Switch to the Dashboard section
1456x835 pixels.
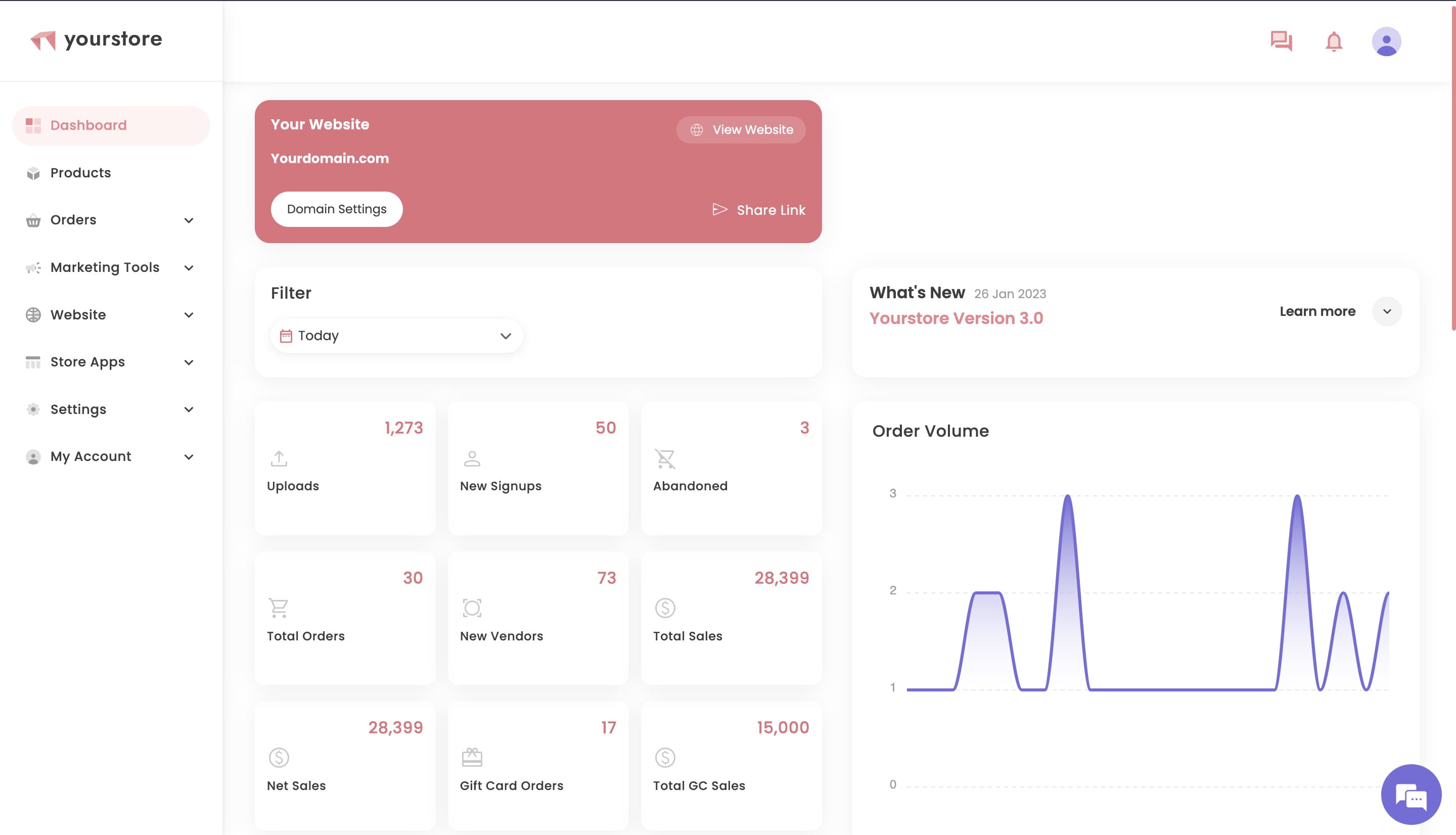(x=89, y=125)
